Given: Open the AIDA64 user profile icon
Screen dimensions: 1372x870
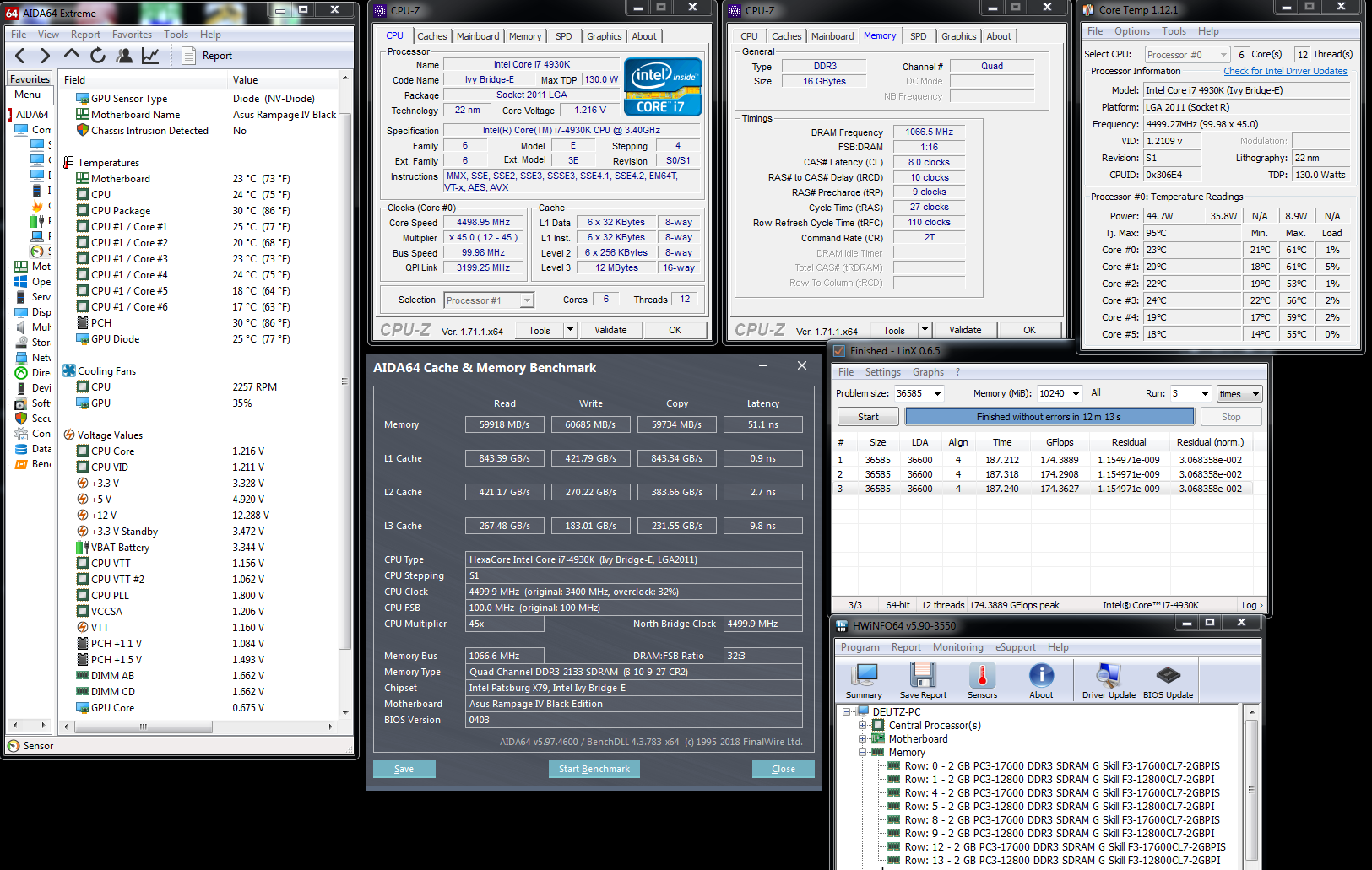Looking at the screenshot, I should point(124,56).
